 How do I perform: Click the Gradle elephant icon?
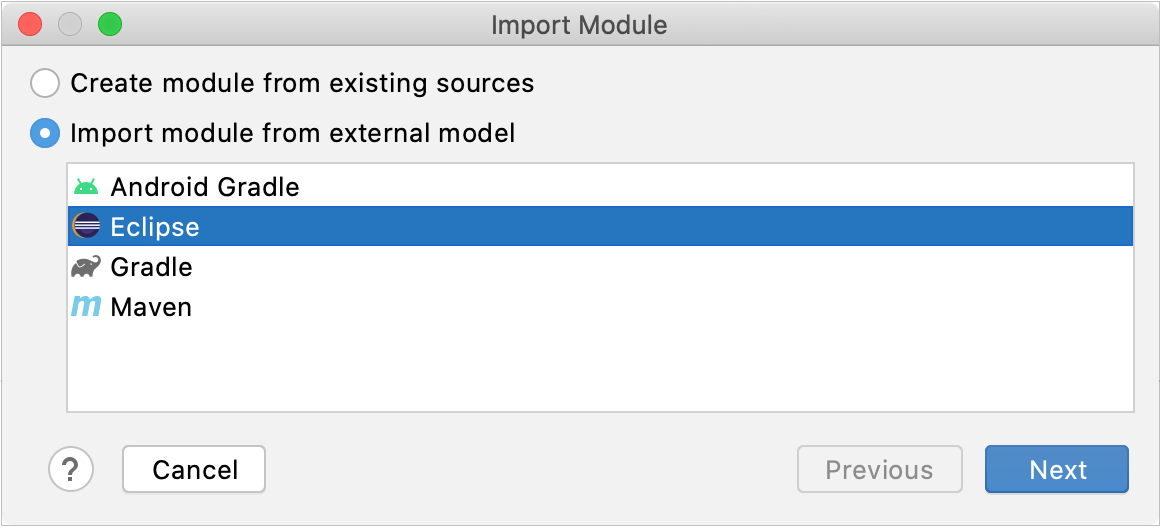point(86,266)
